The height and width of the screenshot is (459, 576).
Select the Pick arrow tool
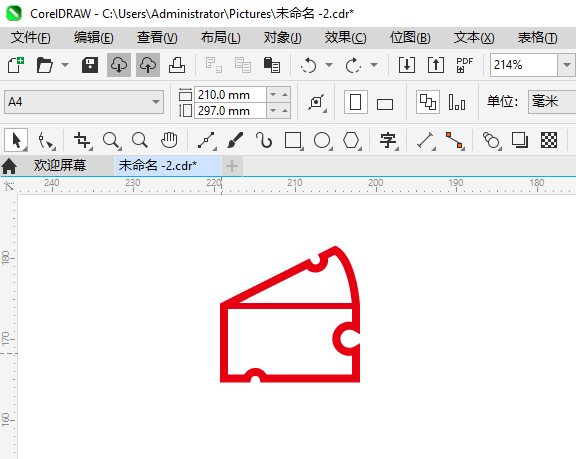[16, 140]
